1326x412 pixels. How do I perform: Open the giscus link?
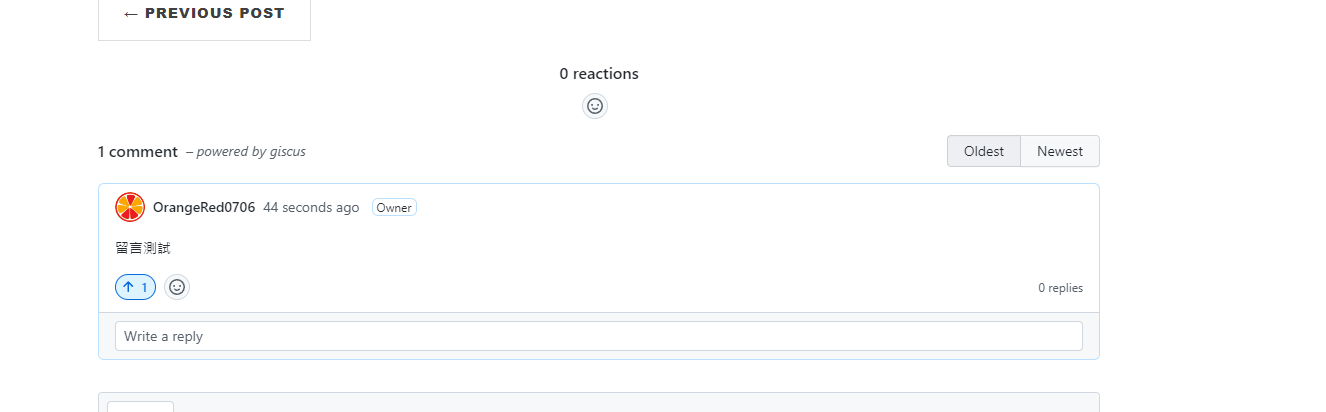pos(288,152)
